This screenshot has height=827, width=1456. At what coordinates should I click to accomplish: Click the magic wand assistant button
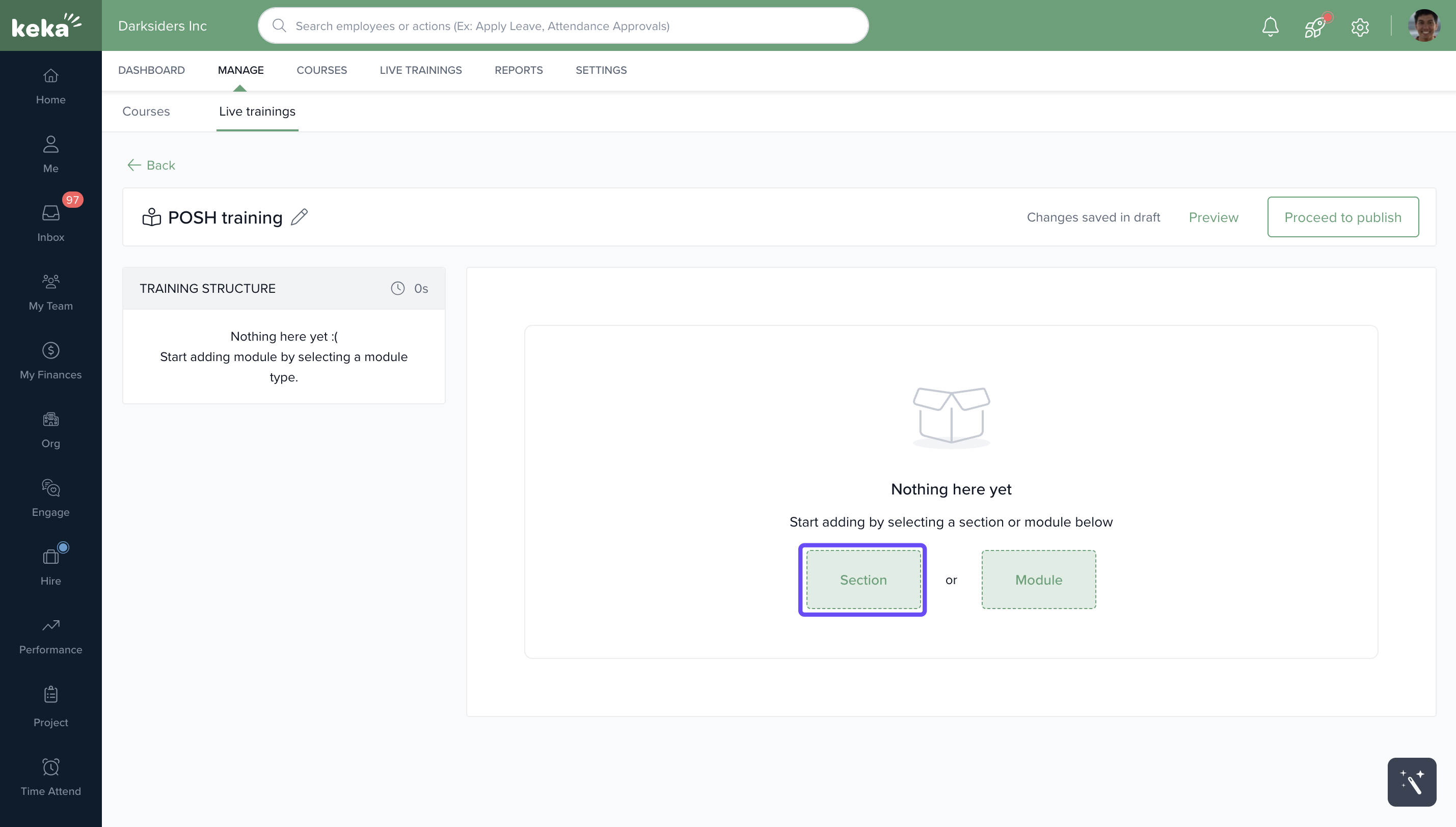1411,782
